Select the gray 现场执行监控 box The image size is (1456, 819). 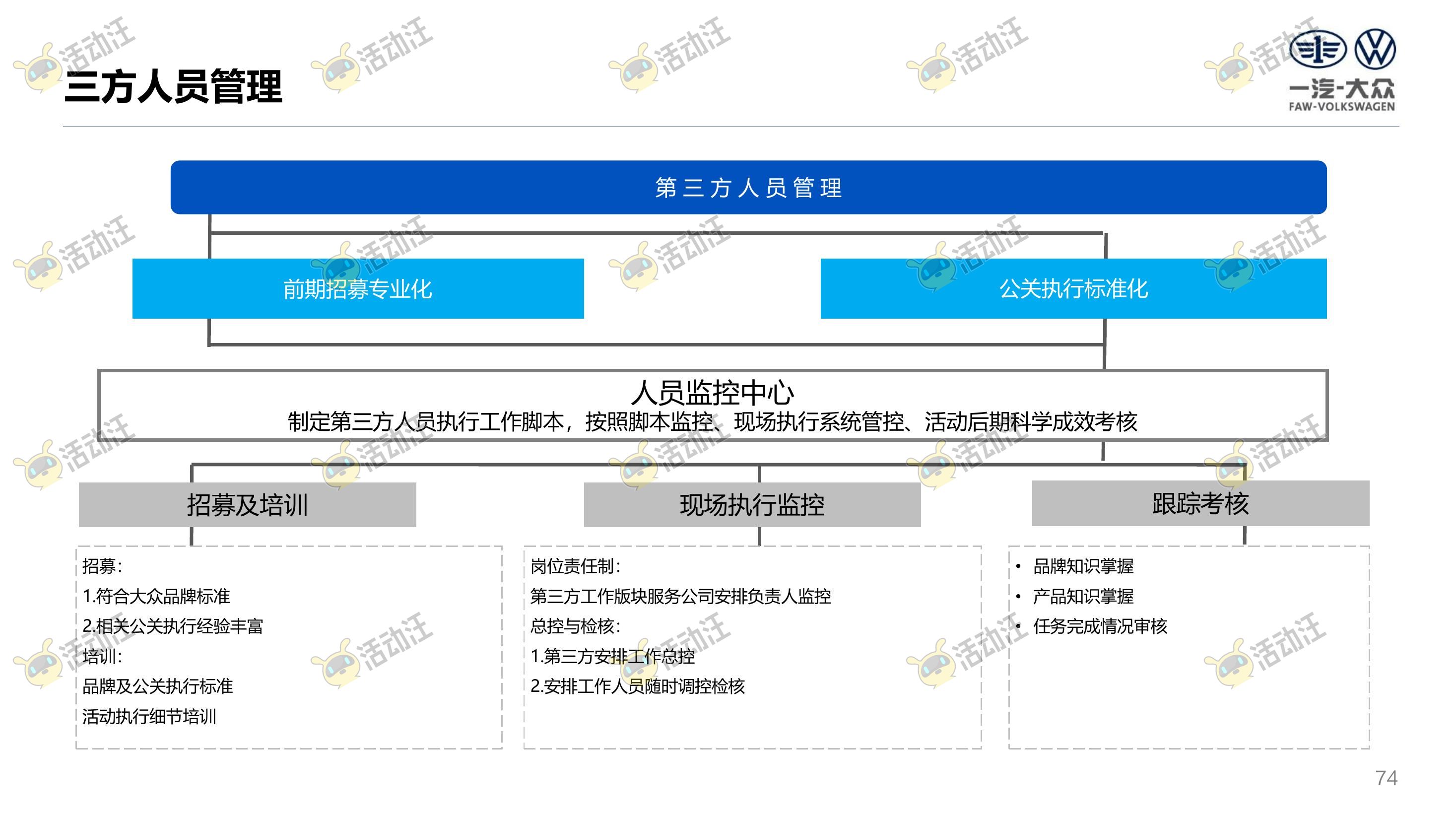coord(752,505)
